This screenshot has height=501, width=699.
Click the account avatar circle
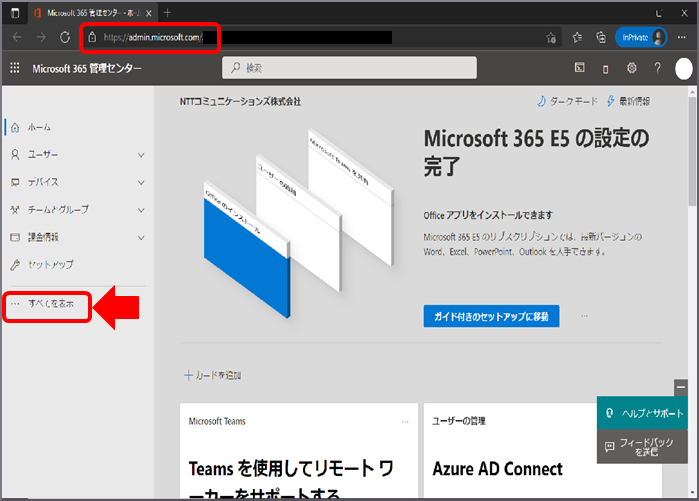pyautogui.click(x=684, y=69)
